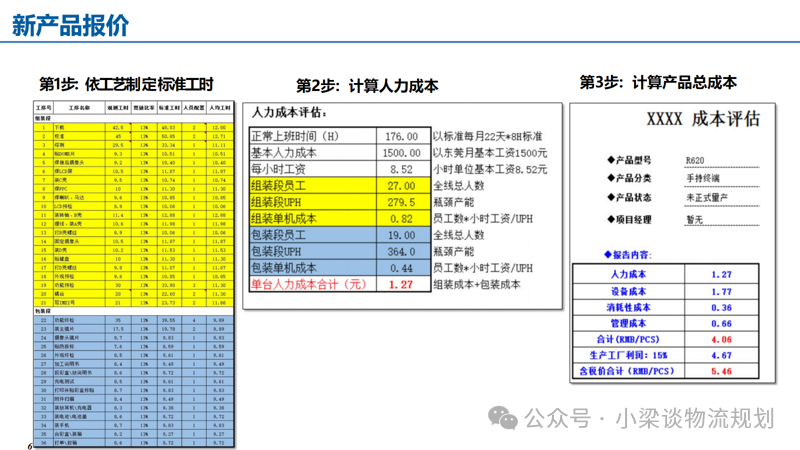The width and height of the screenshot is (800, 450).
Task: Click the 279.5 assembly UPH value
Action: (401, 202)
